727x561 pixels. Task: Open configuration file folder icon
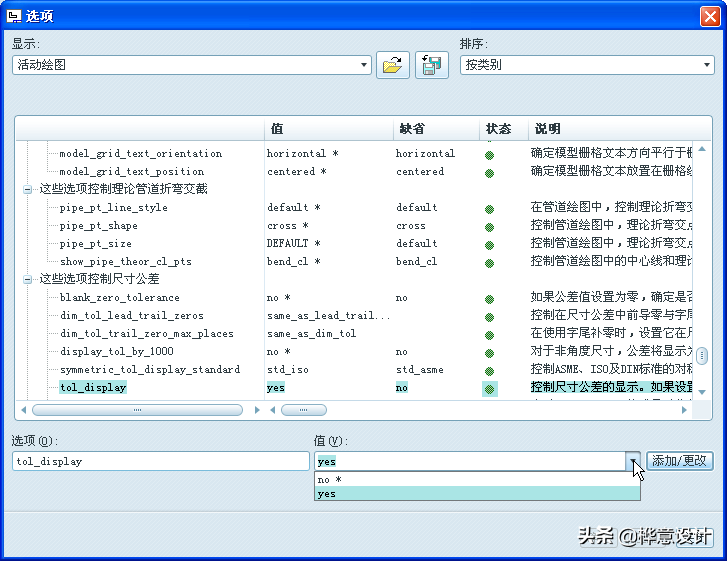pyautogui.click(x=393, y=65)
